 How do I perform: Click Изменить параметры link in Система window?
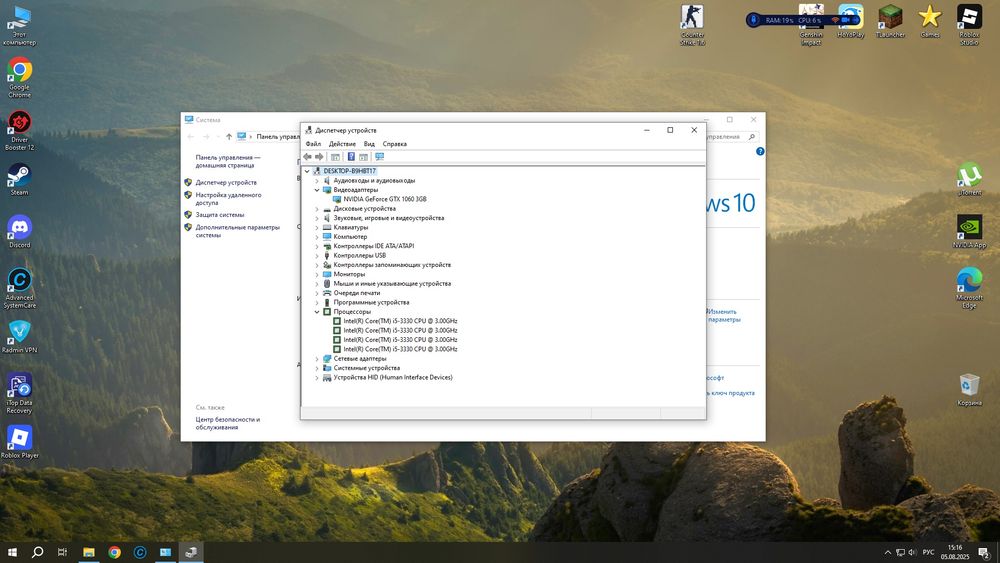coord(723,316)
